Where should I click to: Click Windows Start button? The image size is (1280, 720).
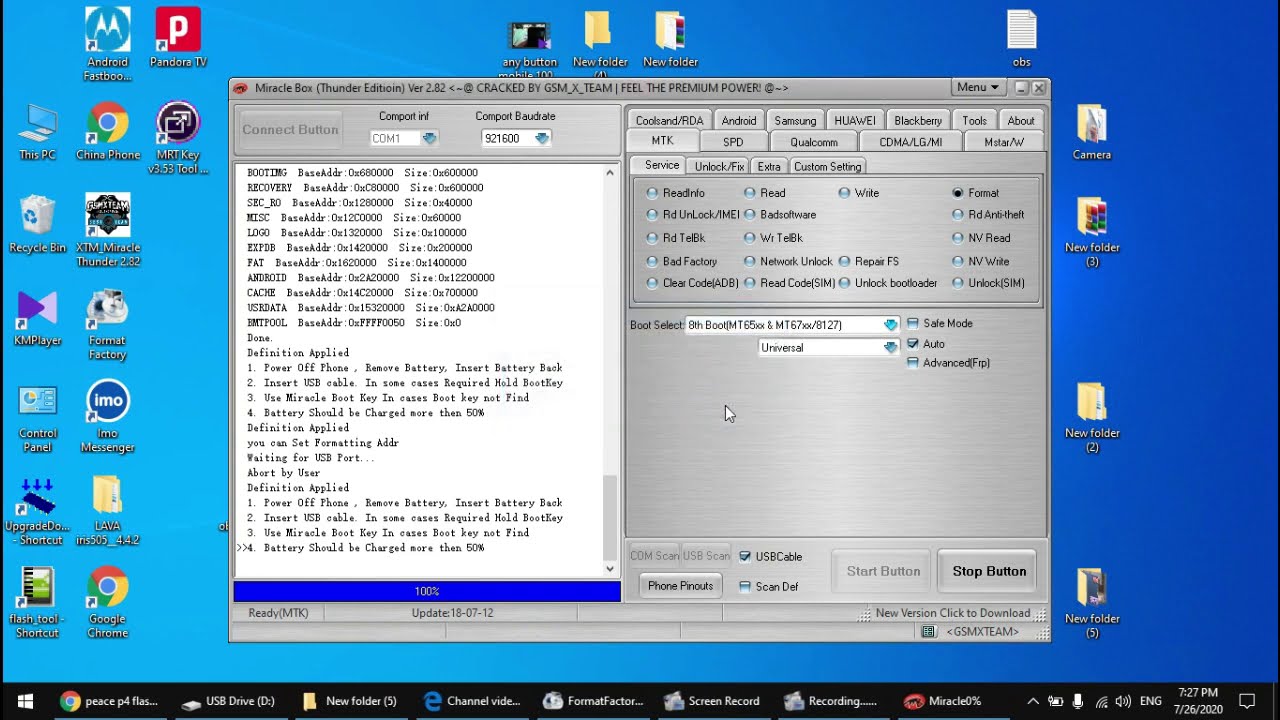[x=24, y=701]
